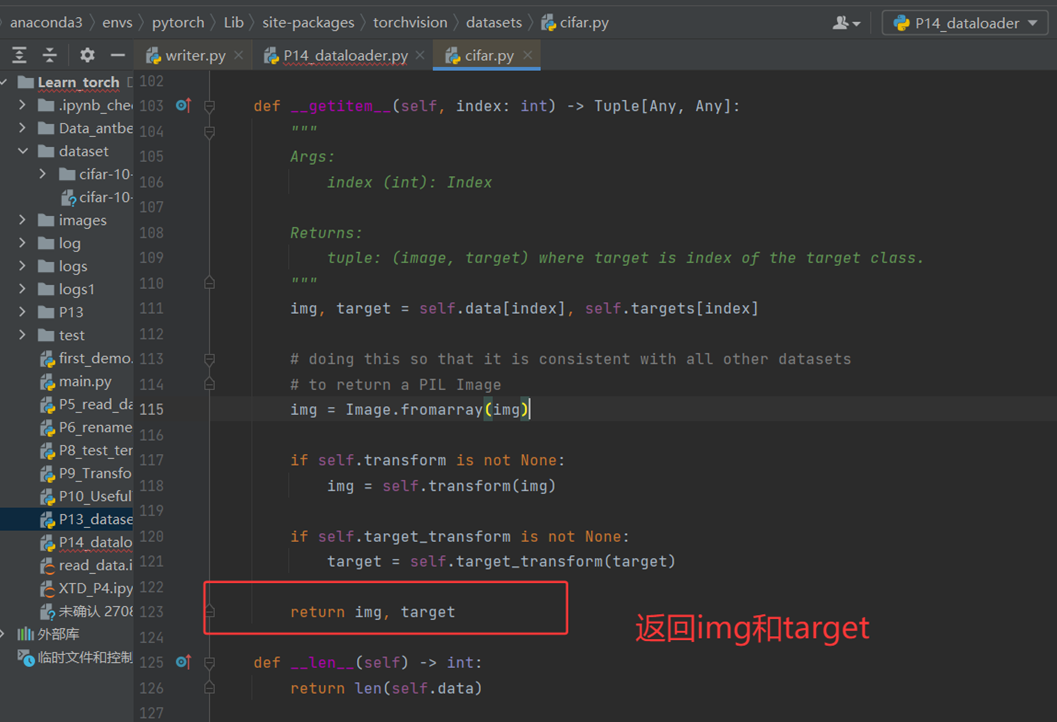The height and width of the screenshot is (722, 1057).
Task: Click the collapse all icon in project toolbar
Action: (x=50, y=55)
